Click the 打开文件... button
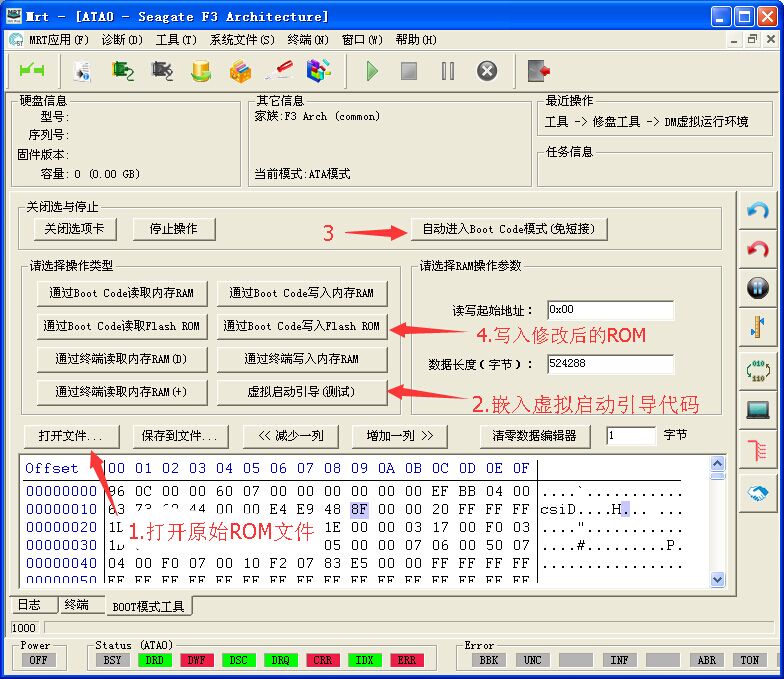This screenshot has width=784, height=679. (x=71, y=436)
